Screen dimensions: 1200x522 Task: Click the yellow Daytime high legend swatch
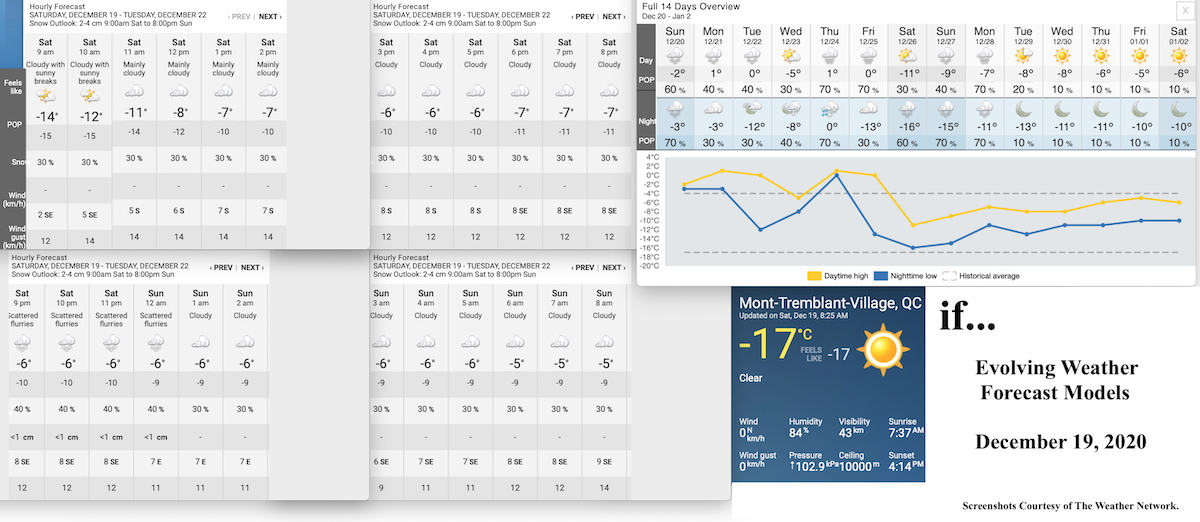pyautogui.click(x=814, y=275)
